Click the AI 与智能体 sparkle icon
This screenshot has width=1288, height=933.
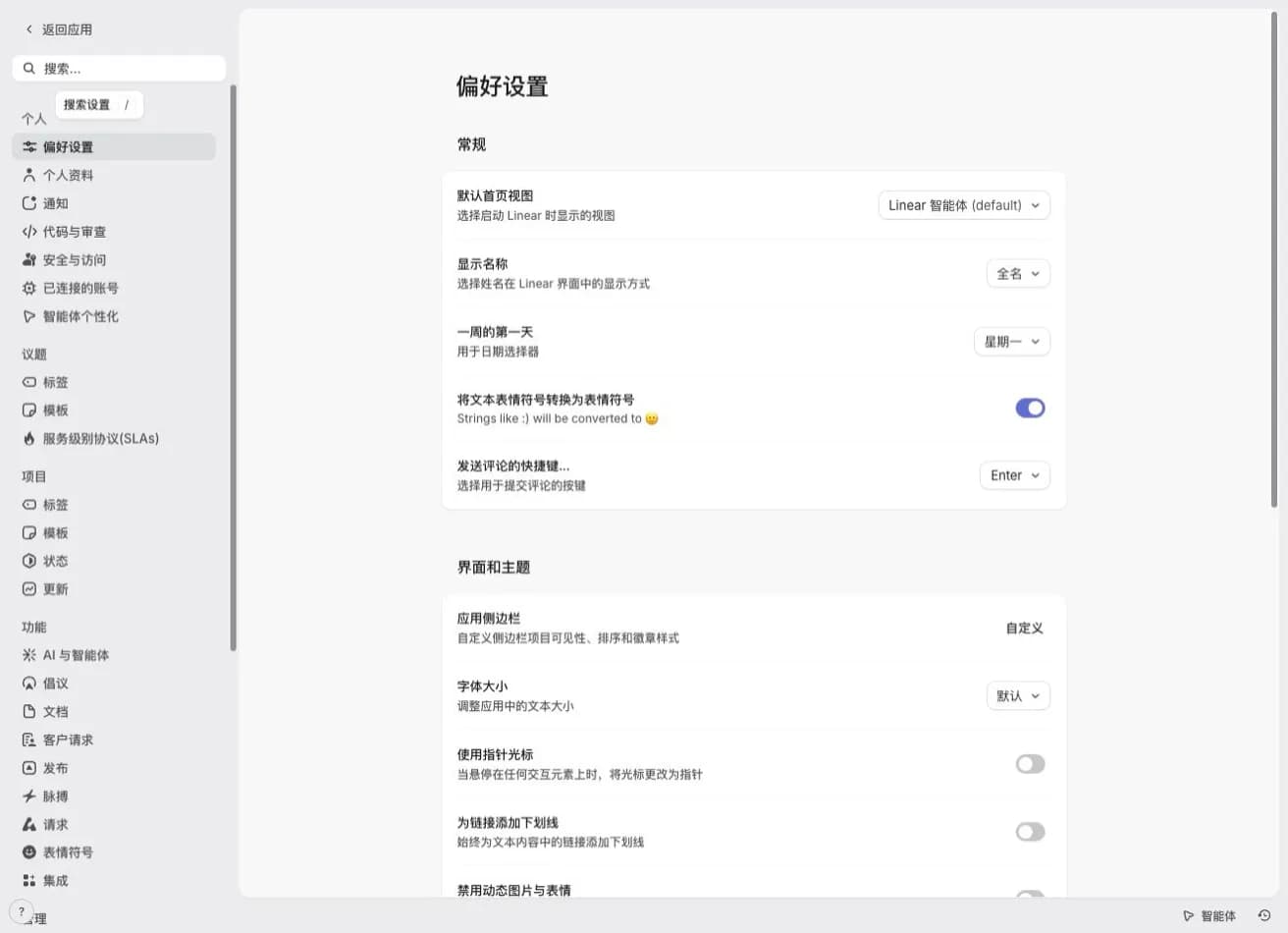click(29, 655)
